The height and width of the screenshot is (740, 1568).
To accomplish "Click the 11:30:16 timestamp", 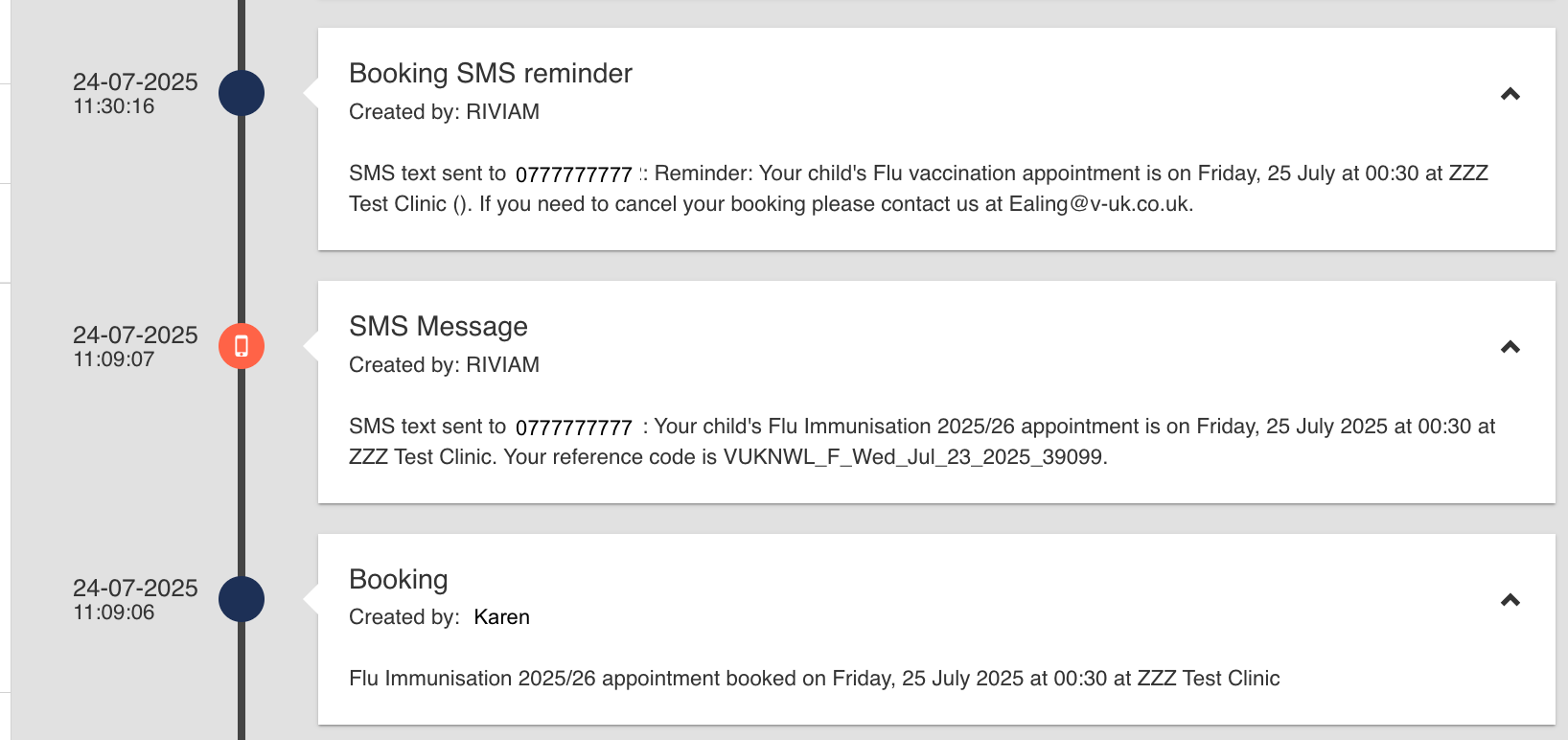I will point(114,106).
